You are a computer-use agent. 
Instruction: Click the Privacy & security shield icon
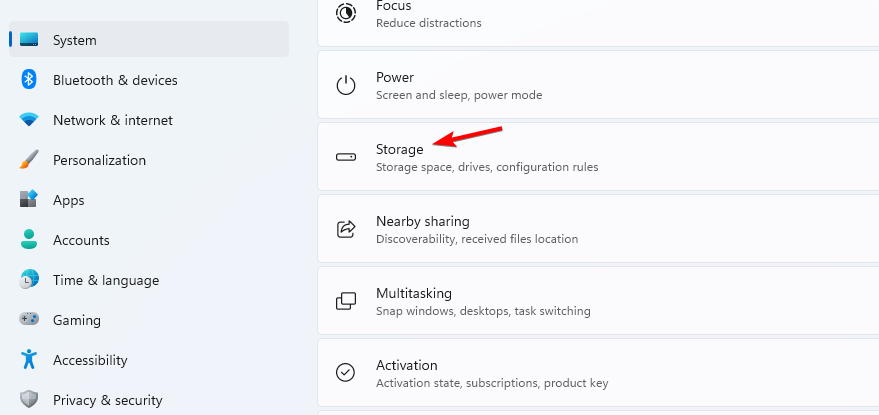click(x=29, y=400)
